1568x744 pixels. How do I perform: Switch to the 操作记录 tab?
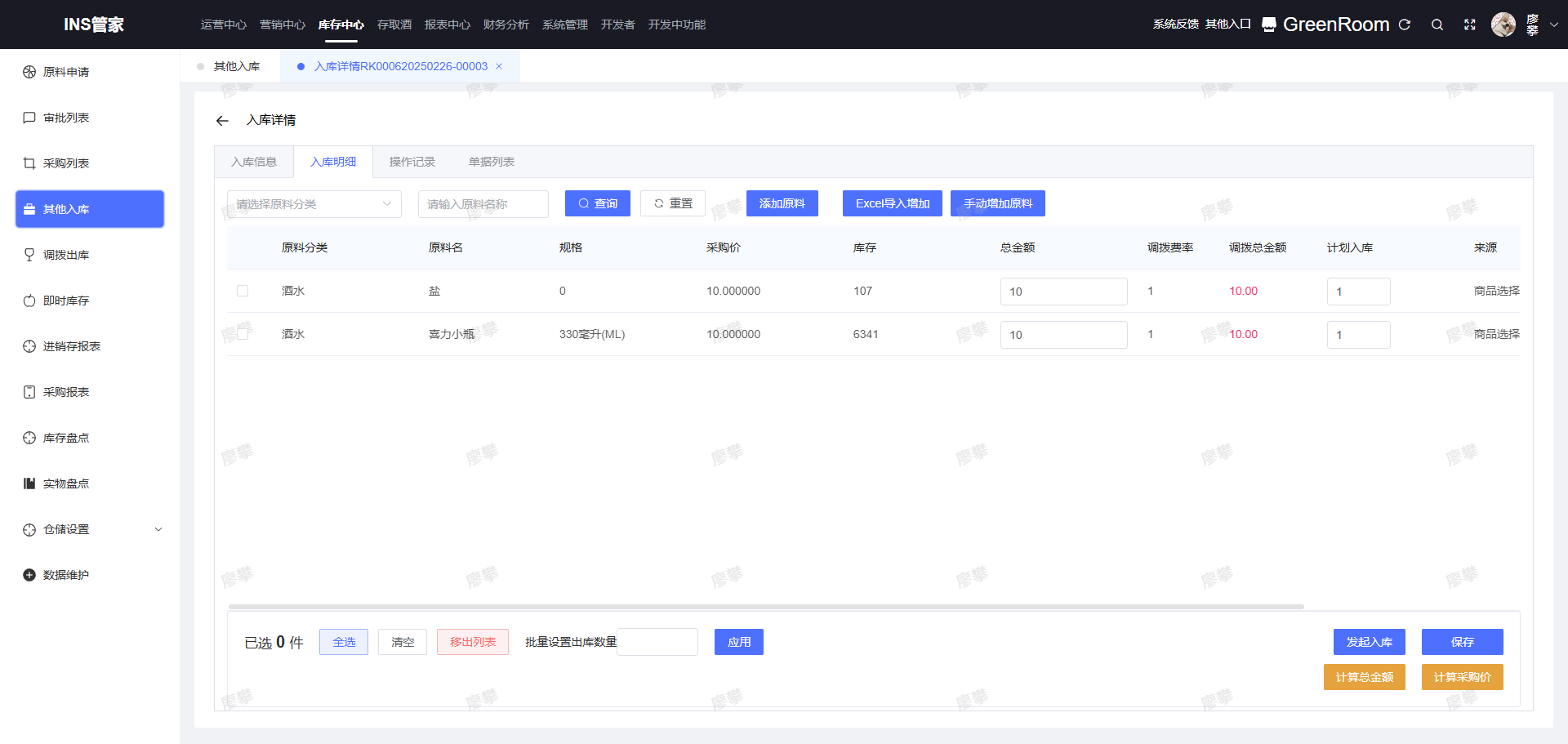pyautogui.click(x=412, y=162)
